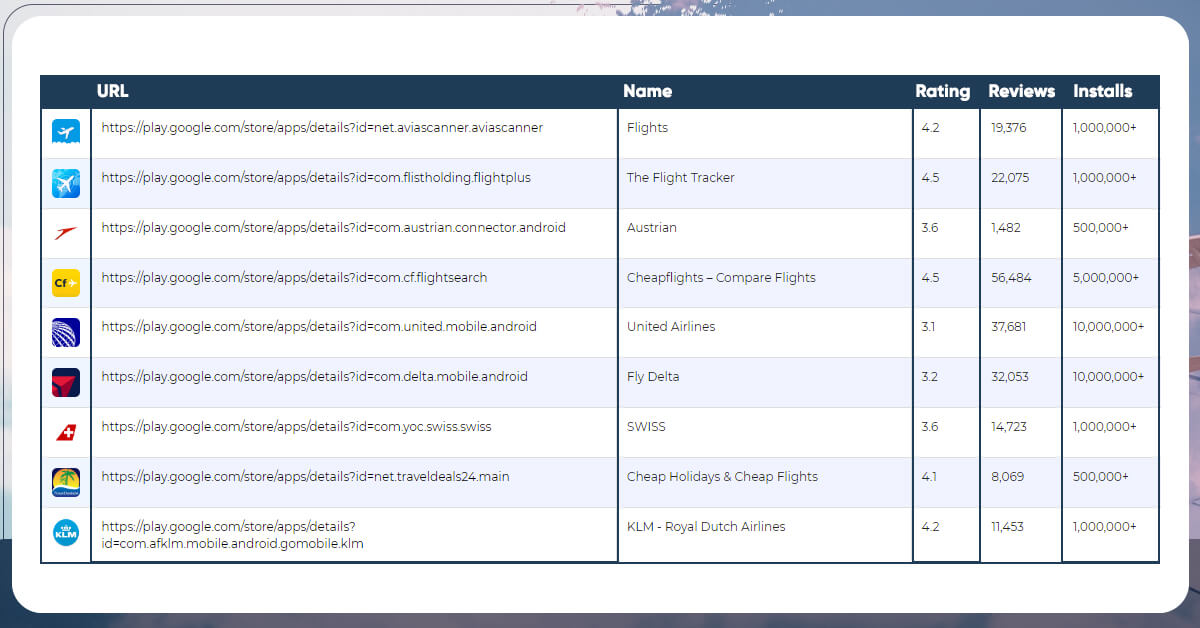Screen dimensions: 1200x628
Task: Open the com.austrian.connector.android URL
Action: tap(333, 228)
